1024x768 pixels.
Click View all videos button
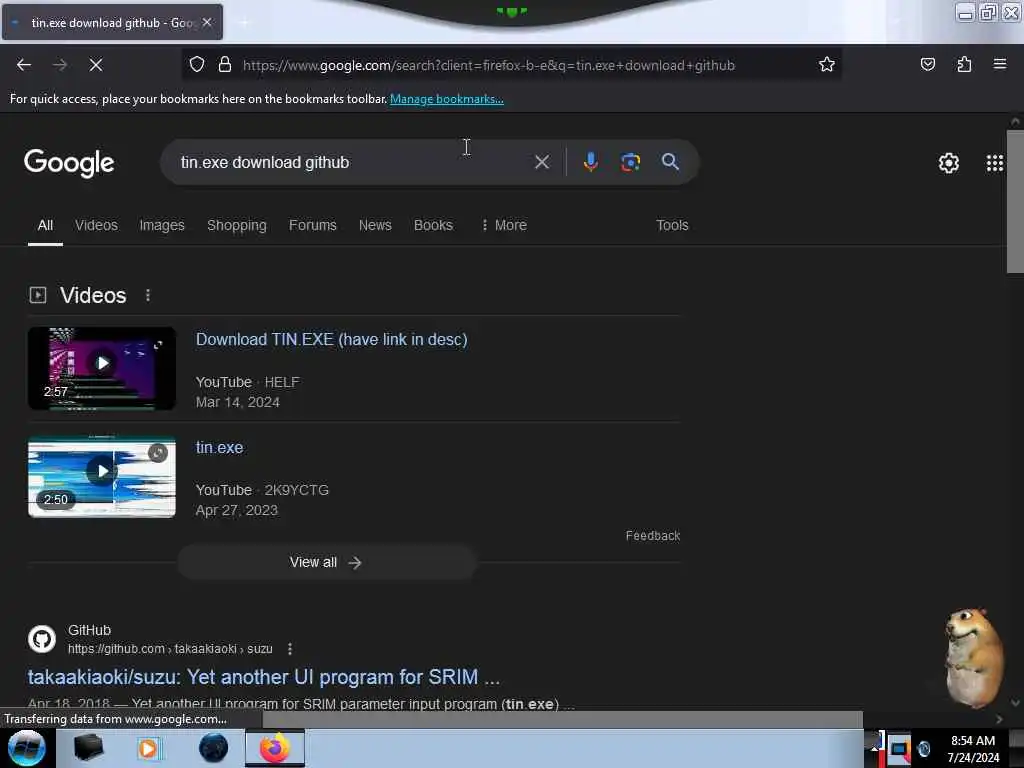tap(327, 562)
